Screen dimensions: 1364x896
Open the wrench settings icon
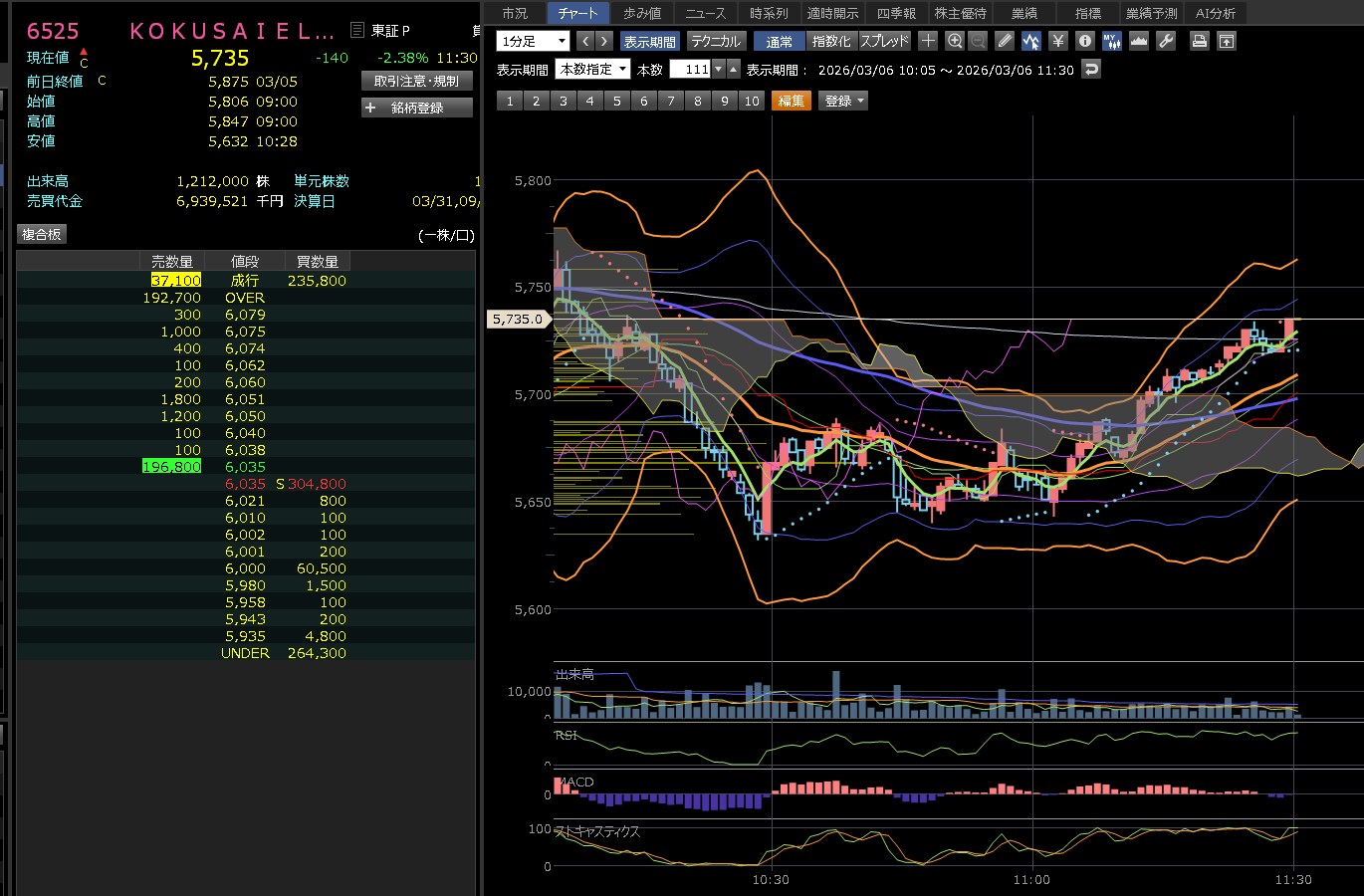pos(1166,41)
